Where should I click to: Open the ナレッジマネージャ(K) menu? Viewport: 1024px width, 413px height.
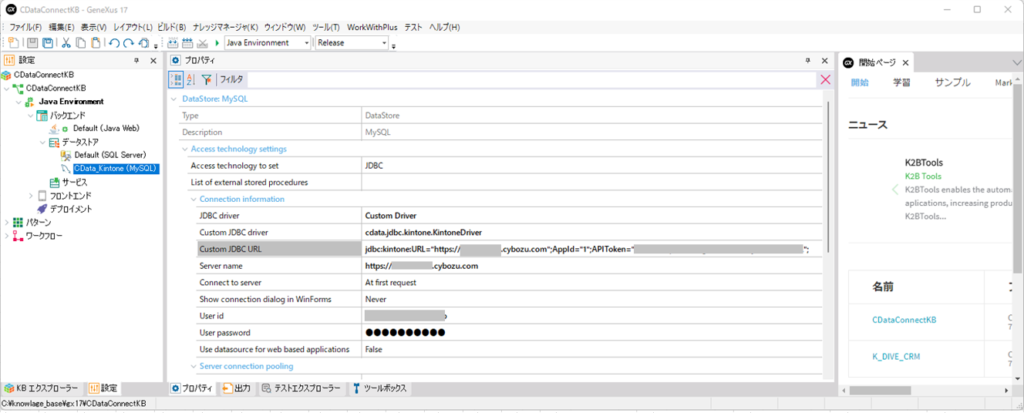pyautogui.click(x=225, y=27)
